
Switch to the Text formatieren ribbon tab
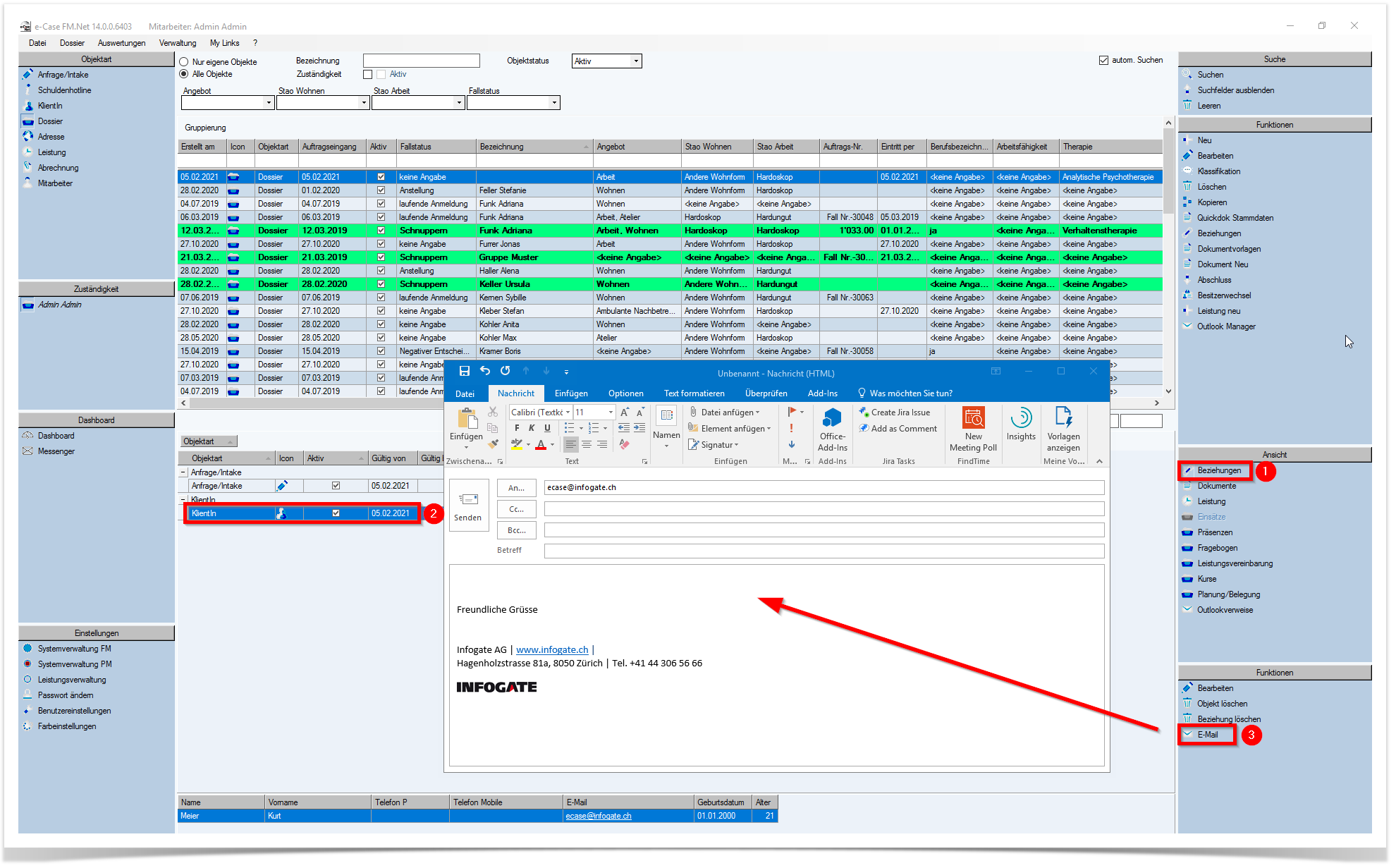694,393
